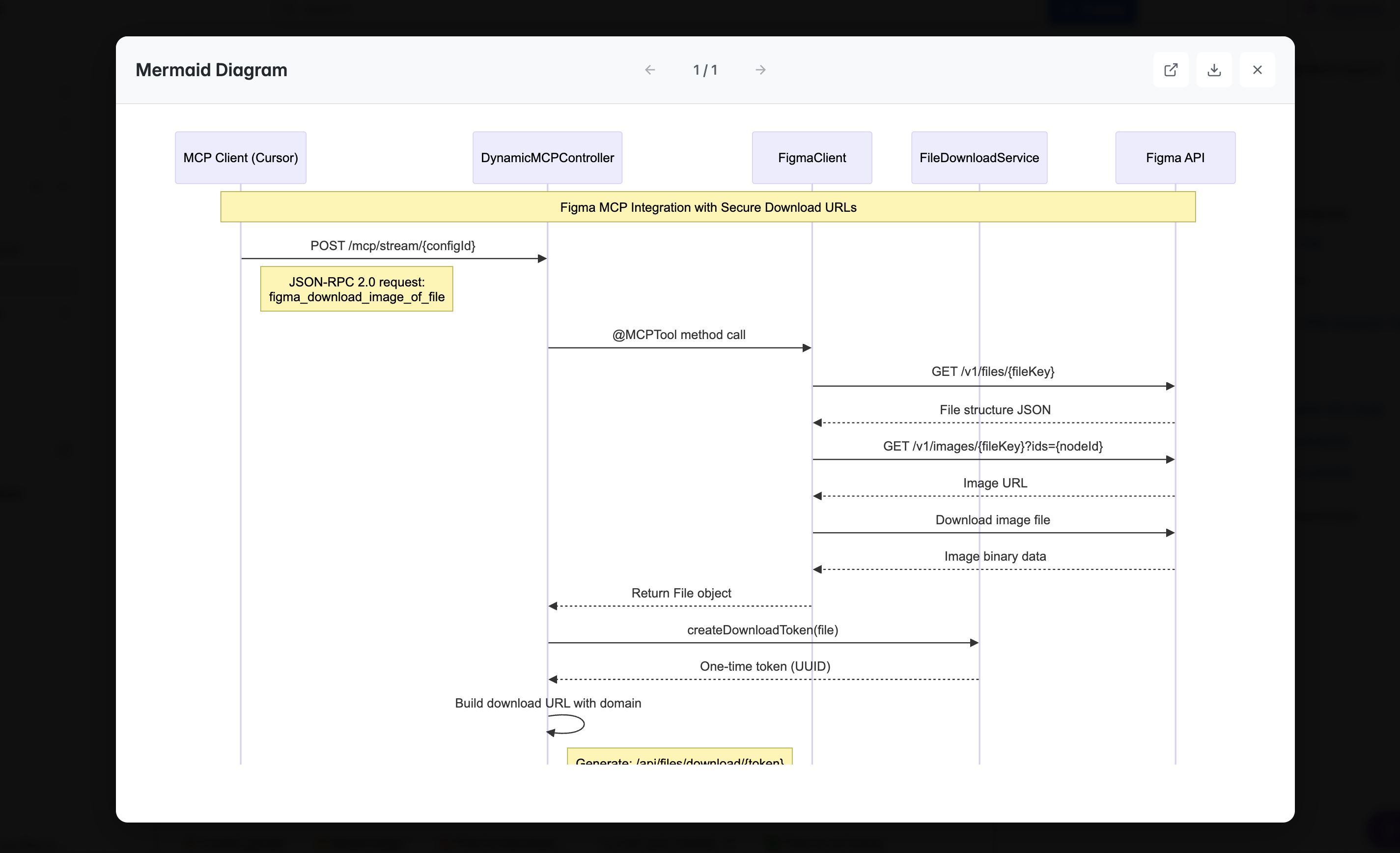Click the JSON-RPC 2.0 request note

(x=357, y=289)
